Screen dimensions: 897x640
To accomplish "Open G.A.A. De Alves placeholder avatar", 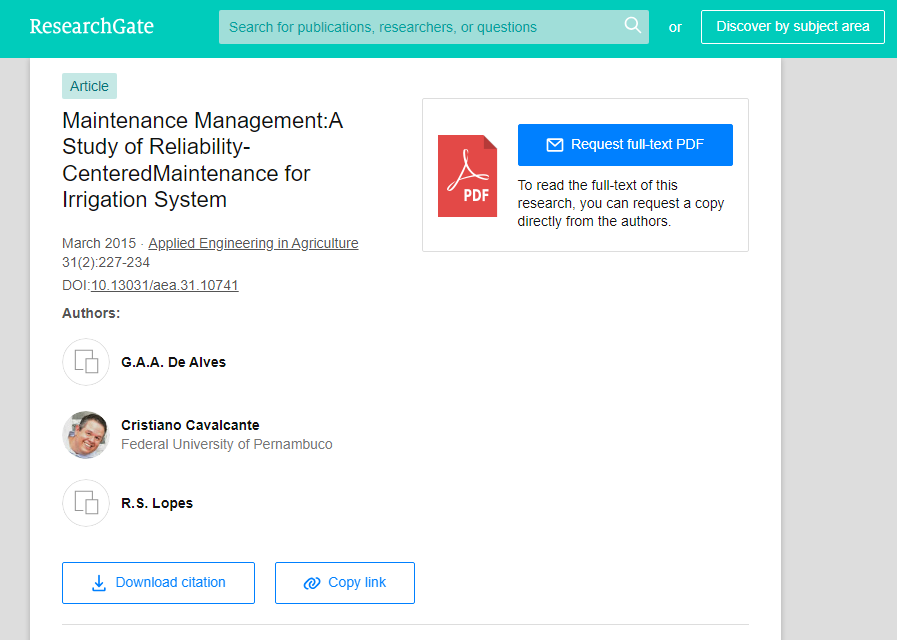I will click(86, 362).
